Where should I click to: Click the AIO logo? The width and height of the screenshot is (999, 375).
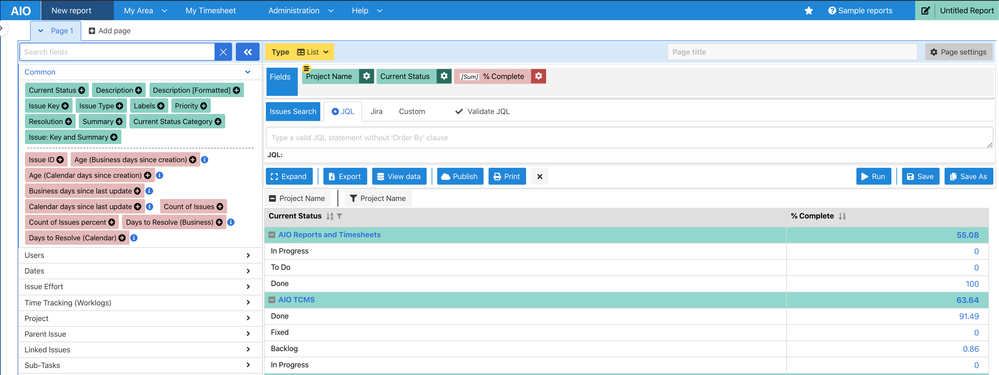point(20,10)
